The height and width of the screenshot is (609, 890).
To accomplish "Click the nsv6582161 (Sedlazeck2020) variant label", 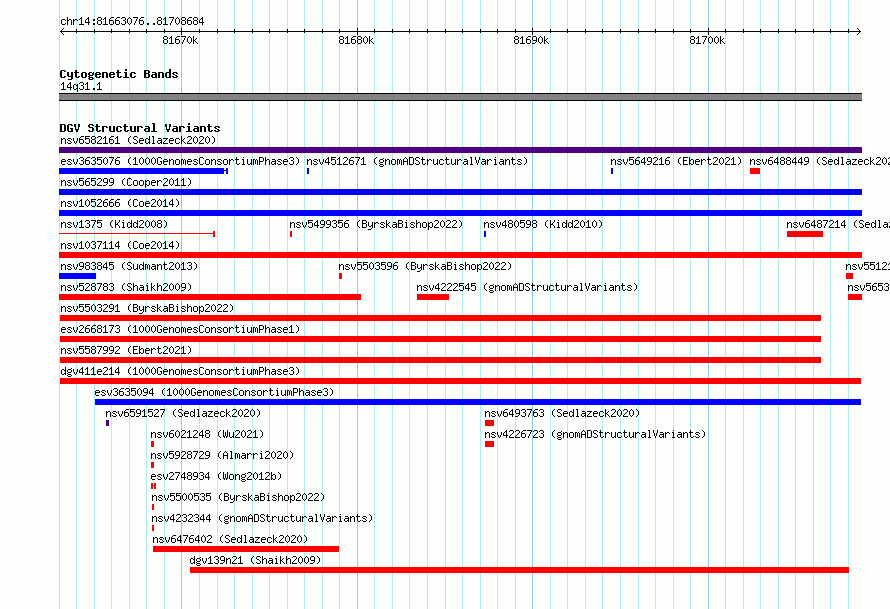I will click(138, 140).
